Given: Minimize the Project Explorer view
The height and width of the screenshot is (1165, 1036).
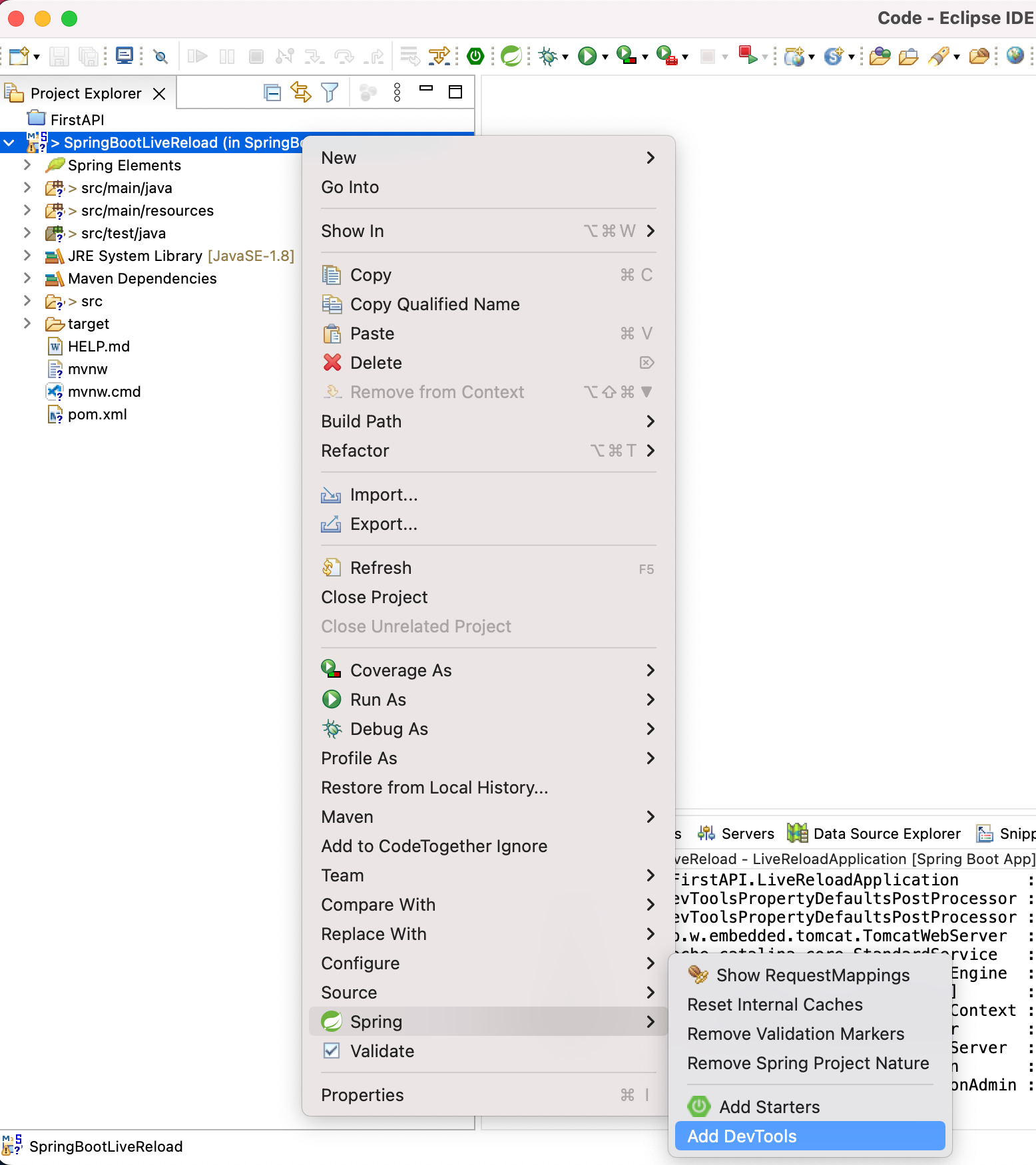Looking at the screenshot, I should tap(426, 89).
